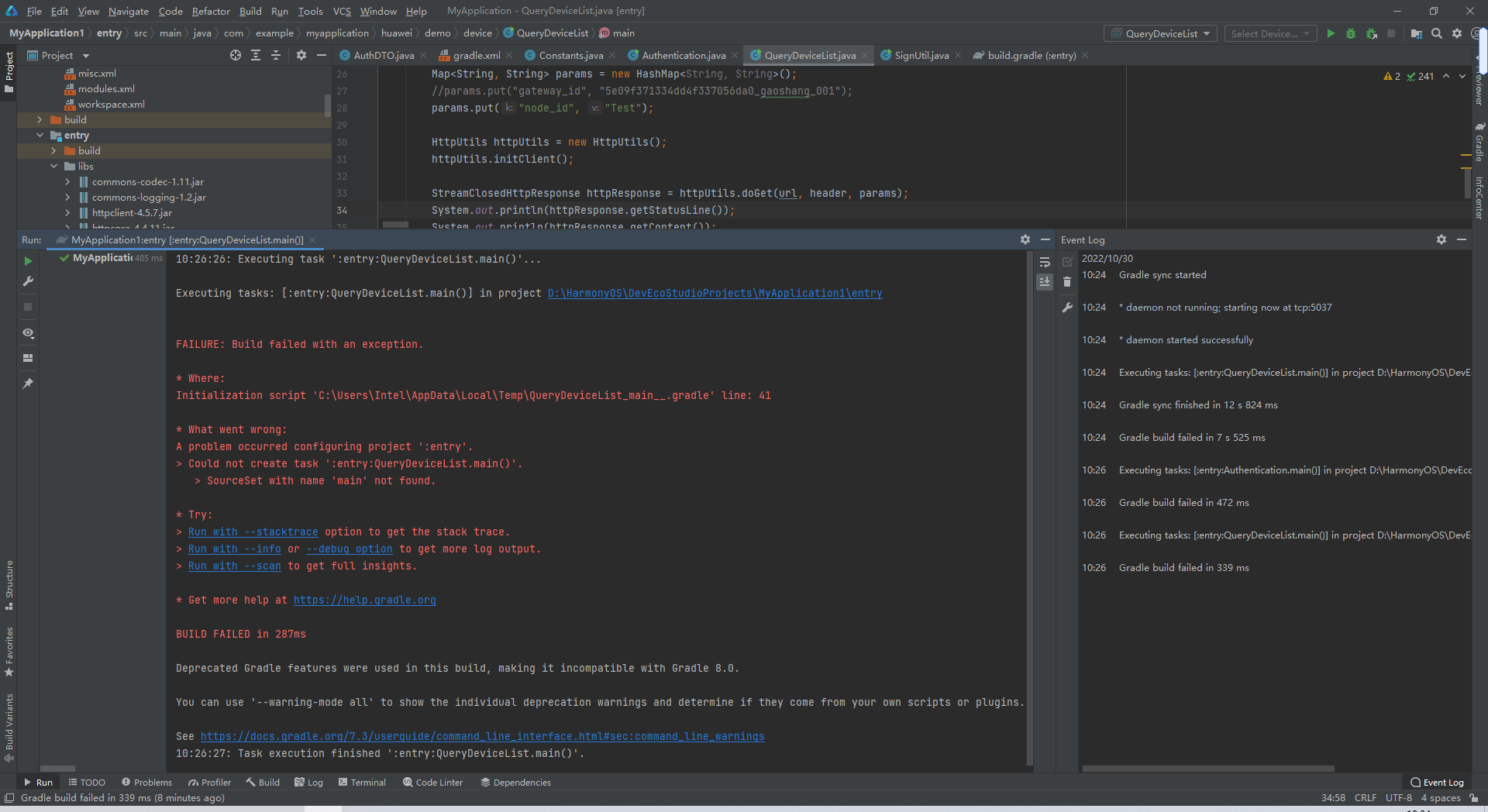Toggle soft-wrap in Run console
The height and width of the screenshot is (812, 1488).
coord(1045,262)
